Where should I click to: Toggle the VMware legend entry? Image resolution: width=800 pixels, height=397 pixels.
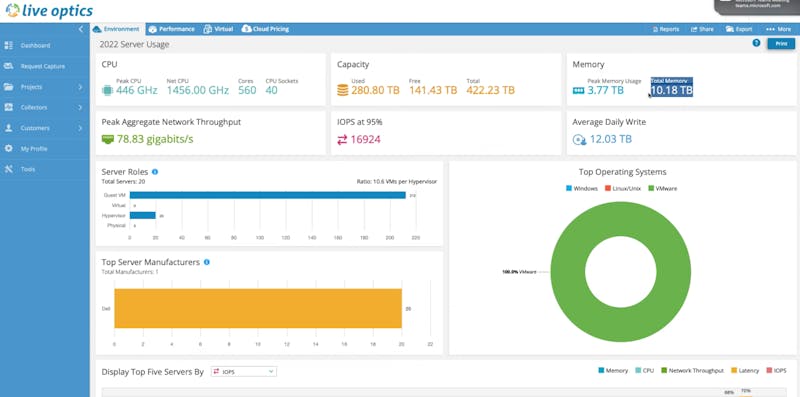point(662,188)
